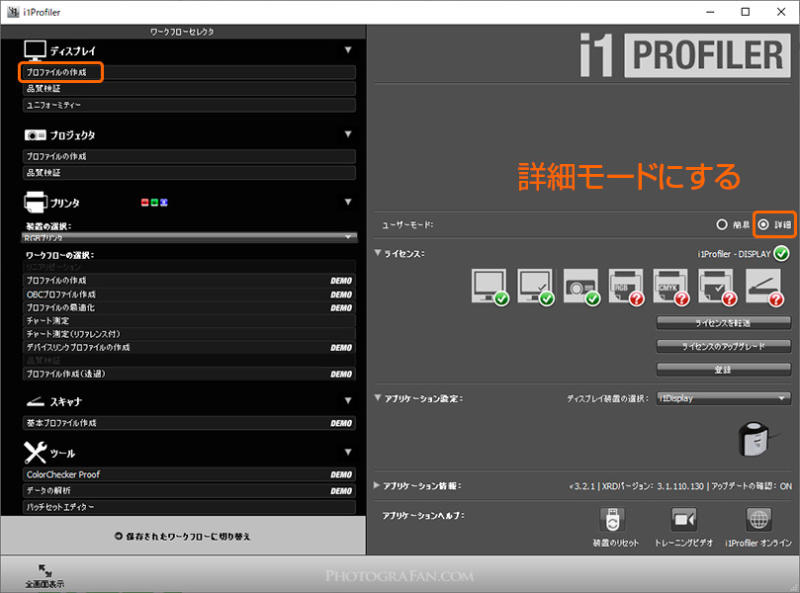Collapse the ツール section arrow
The height and width of the screenshot is (593, 800).
click(x=348, y=452)
